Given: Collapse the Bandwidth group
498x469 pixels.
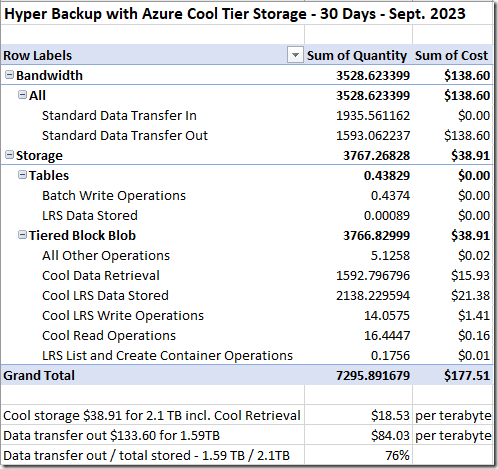Looking at the screenshot, I should click(x=9, y=75).
